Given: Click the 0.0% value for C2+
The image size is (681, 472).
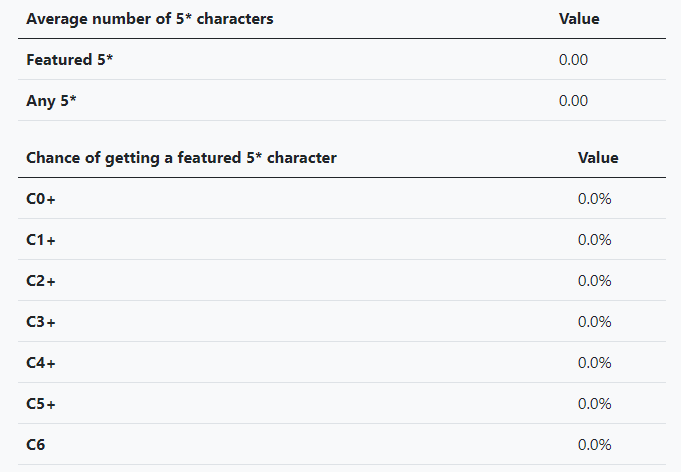Looking at the screenshot, I should (x=594, y=281).
